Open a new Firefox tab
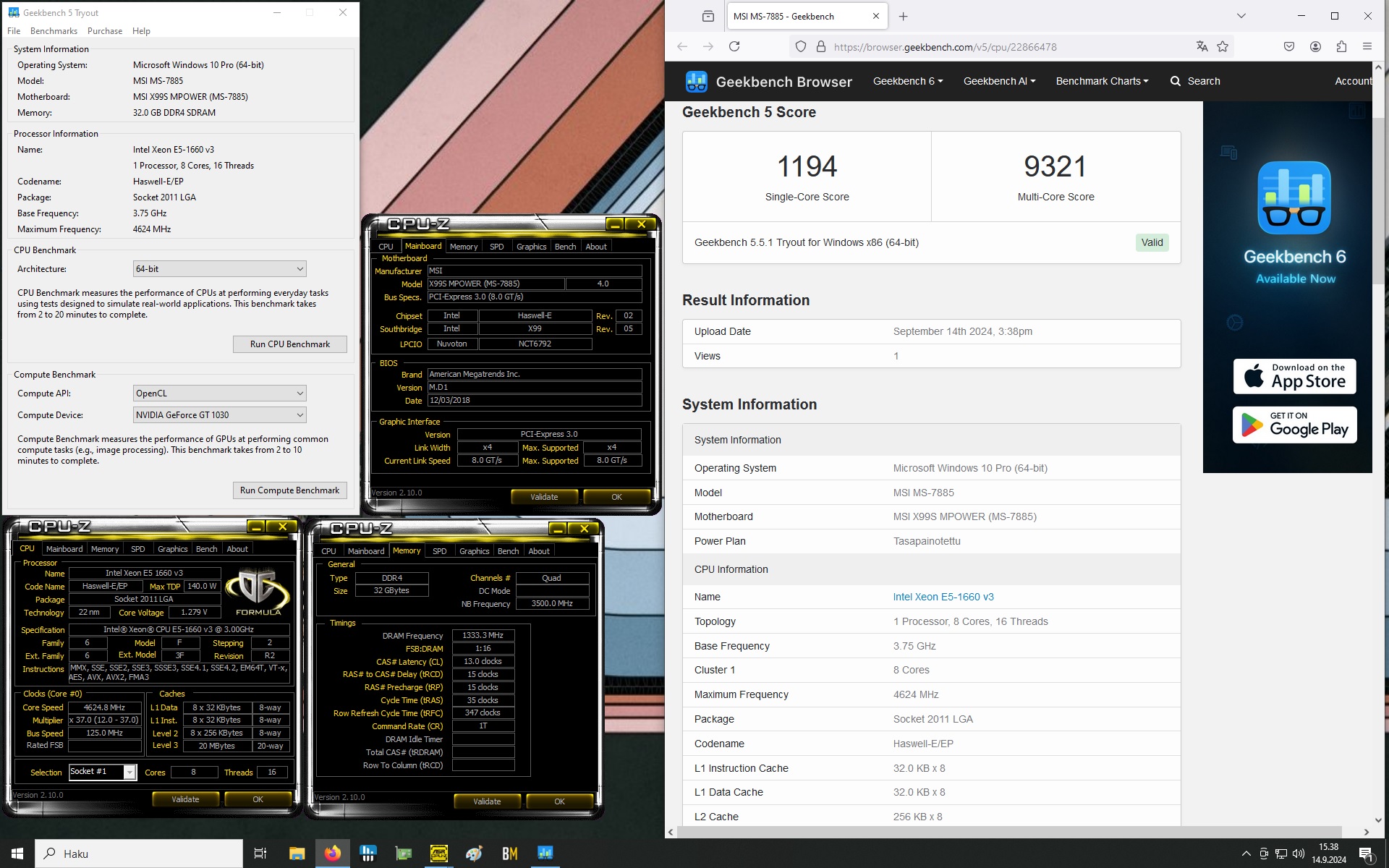 click(x=903, y=16)
